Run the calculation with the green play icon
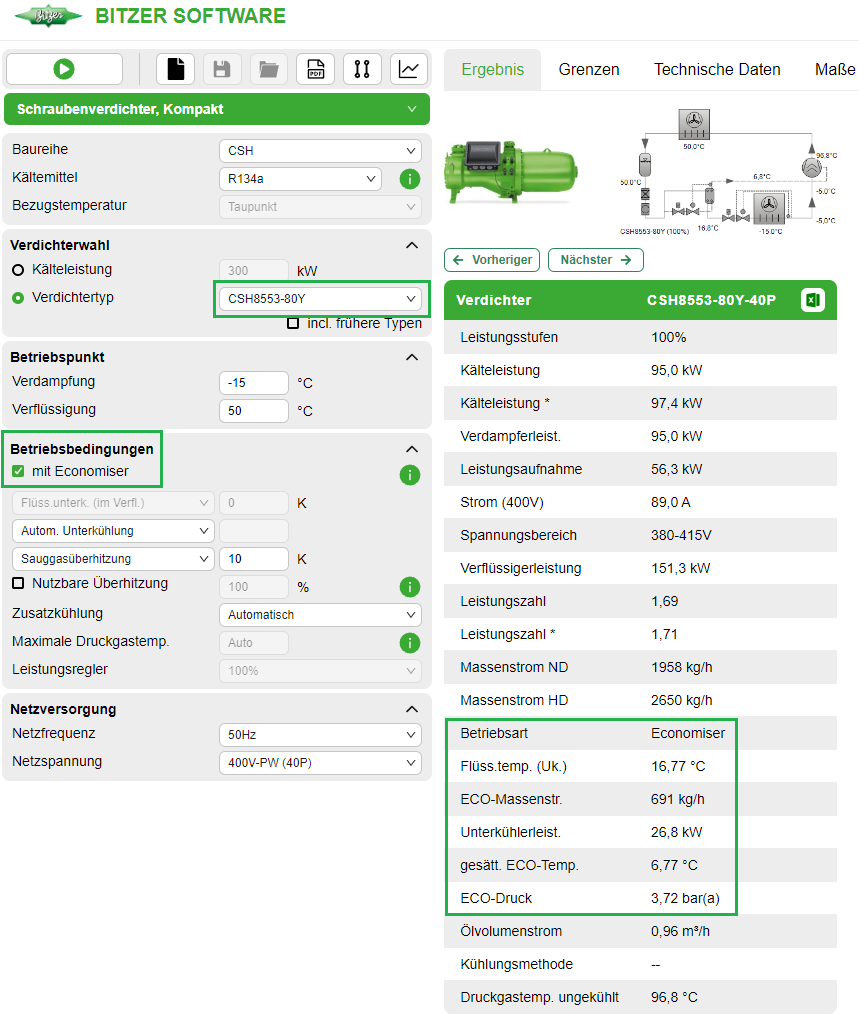 coord(63,69)
